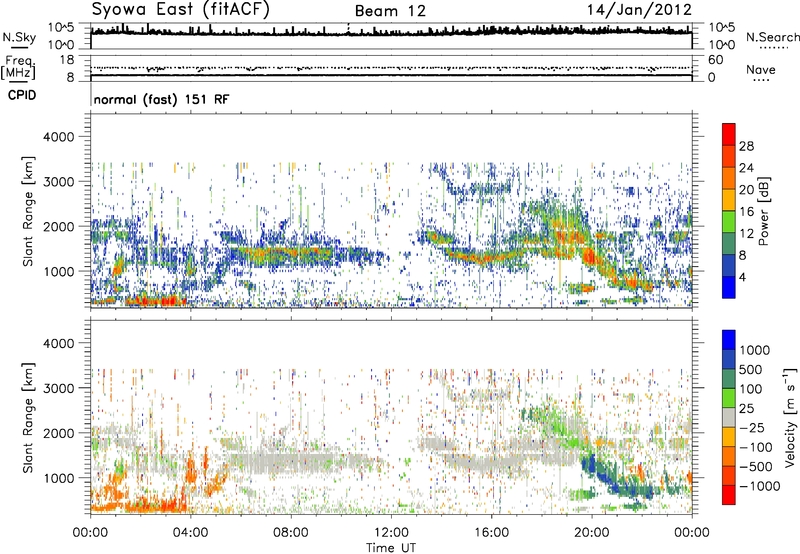Select the '24' label on the Power colorbar
The height and width of the screenshot is (554, 800).
coord(746,168)
